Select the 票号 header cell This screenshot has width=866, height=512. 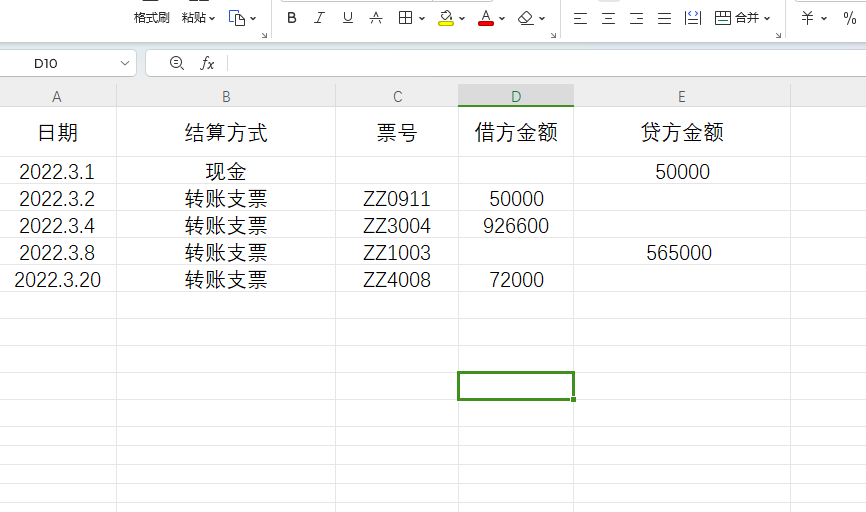click(x=397, y=132)
